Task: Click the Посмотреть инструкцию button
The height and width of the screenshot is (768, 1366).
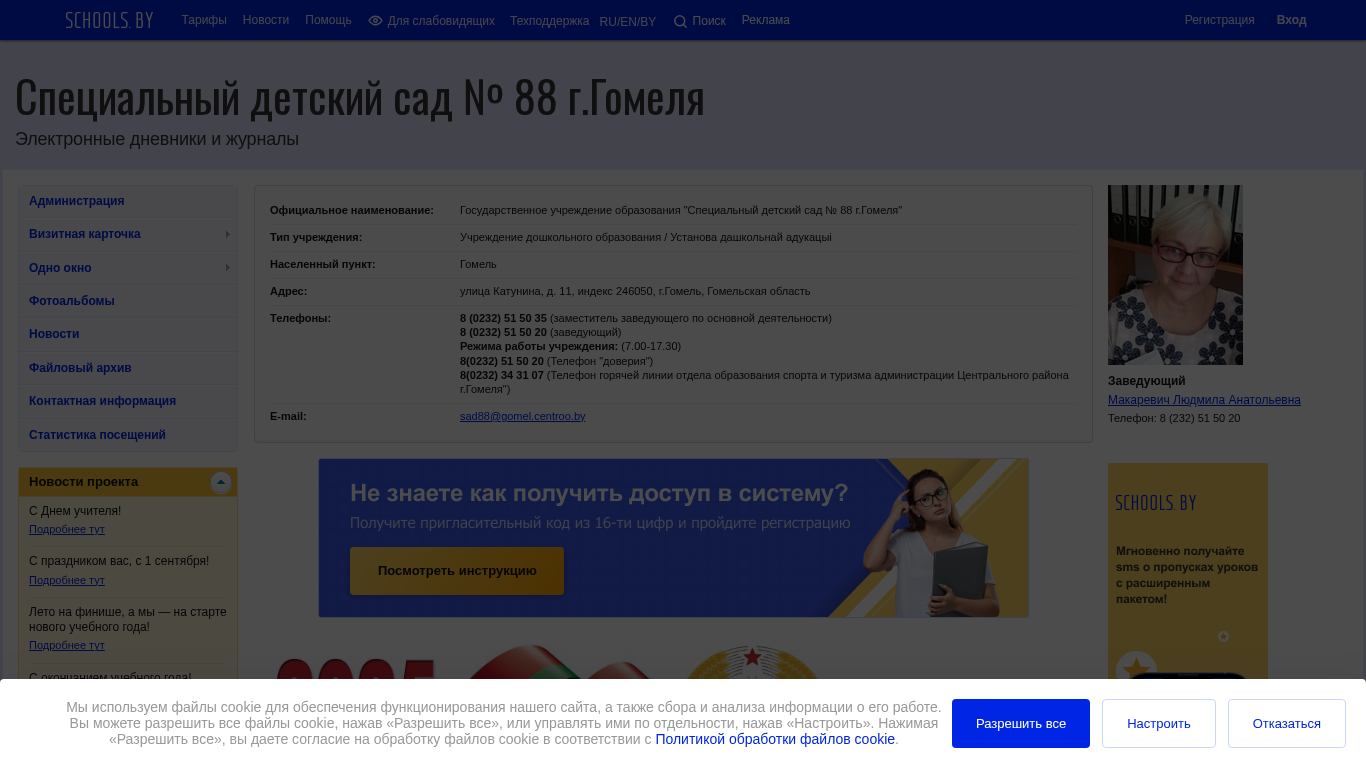Action: [457, 571]
